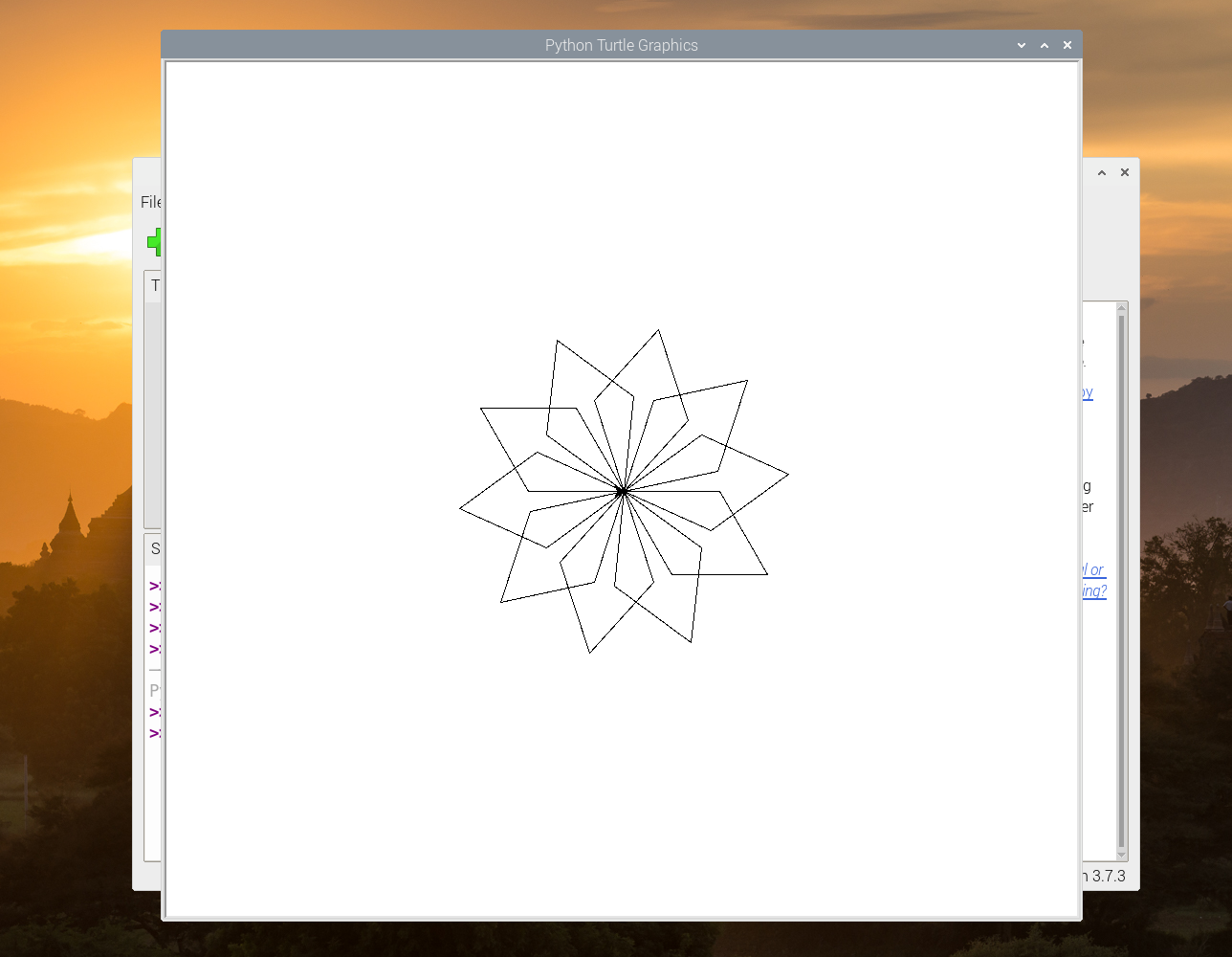The height and width of the screenshot is (957, 1232).
Task: Maximize the Python Turtle Graphics window
Action: [1045, 45]
